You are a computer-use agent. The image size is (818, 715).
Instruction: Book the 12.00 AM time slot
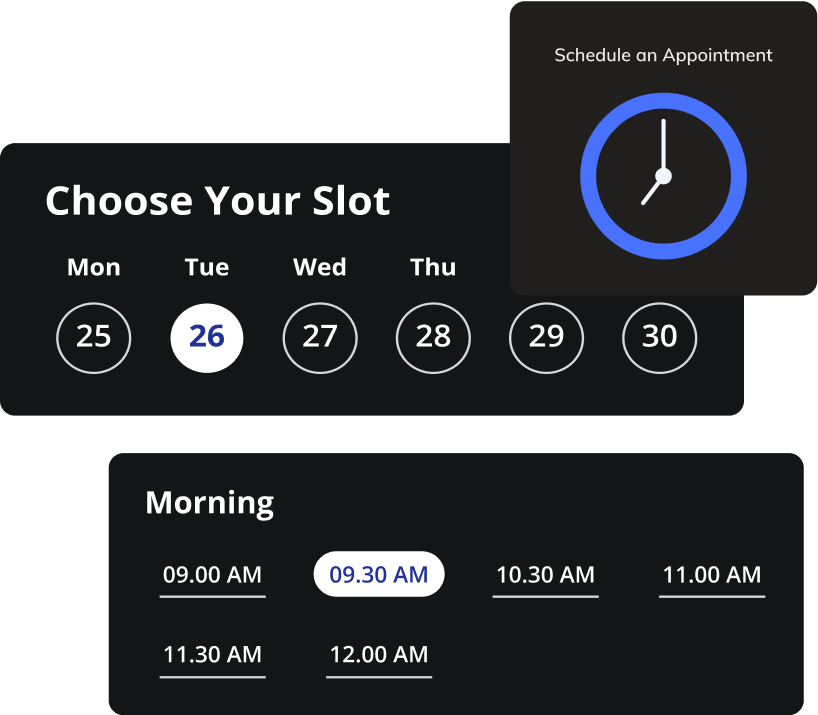tap(379, 655)
